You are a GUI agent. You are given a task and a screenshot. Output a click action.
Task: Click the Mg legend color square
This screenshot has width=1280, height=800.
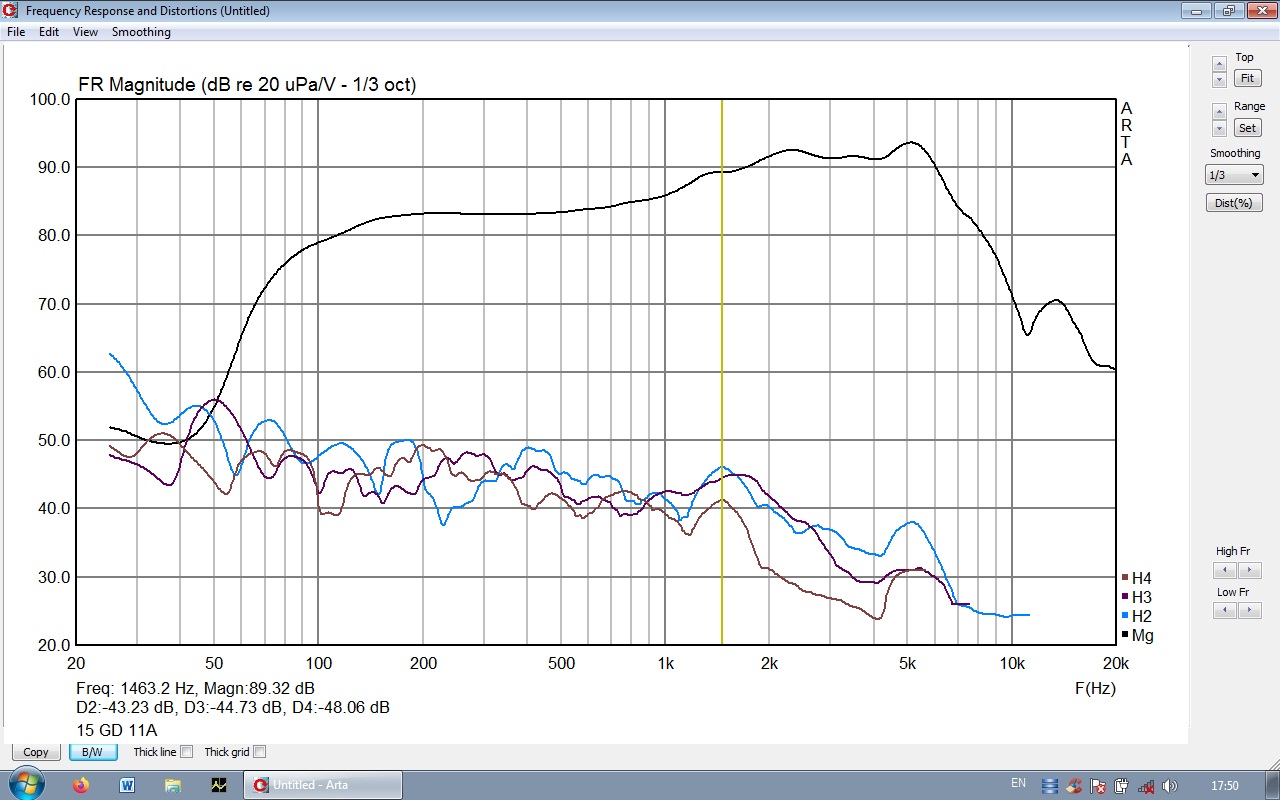pyautogui.click(x=1125, y=635)
